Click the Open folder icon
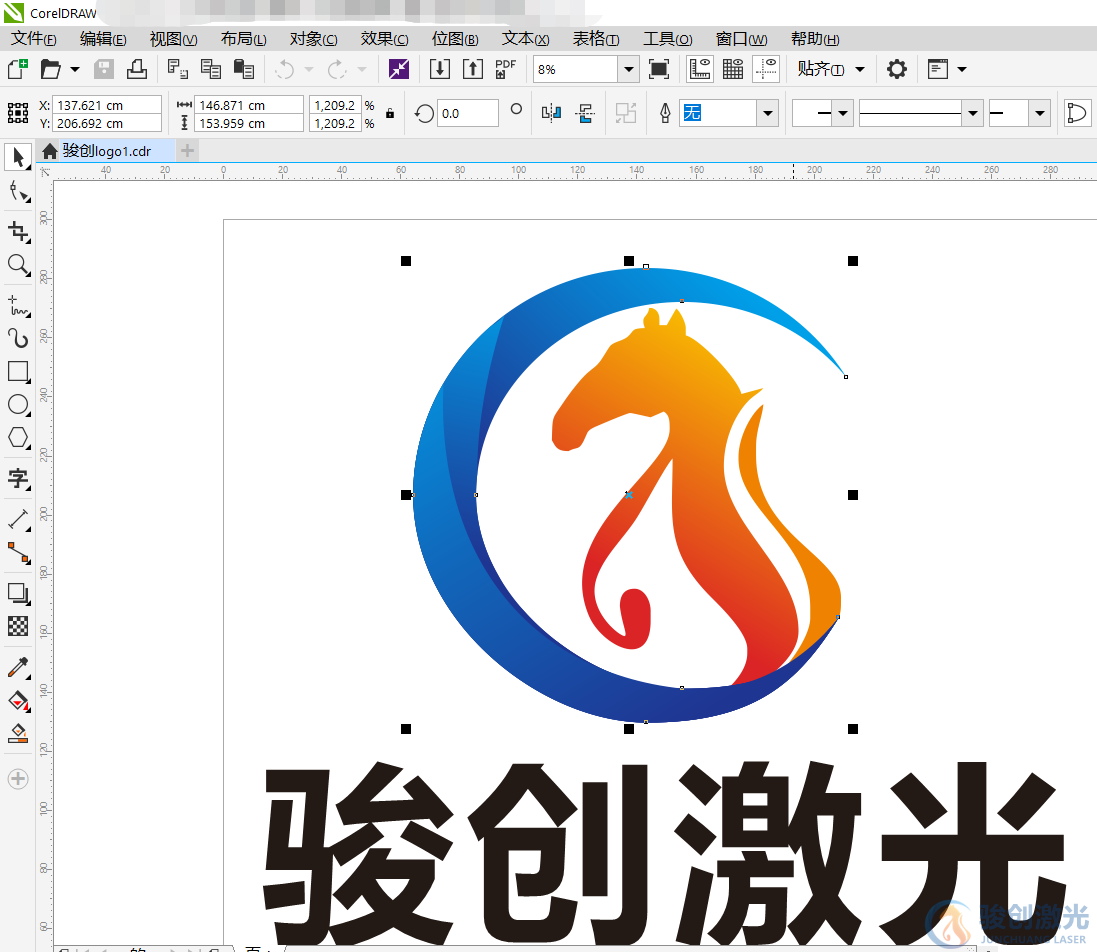The height and width of the screenshot is (952, 1097). (x=50, y=69)
